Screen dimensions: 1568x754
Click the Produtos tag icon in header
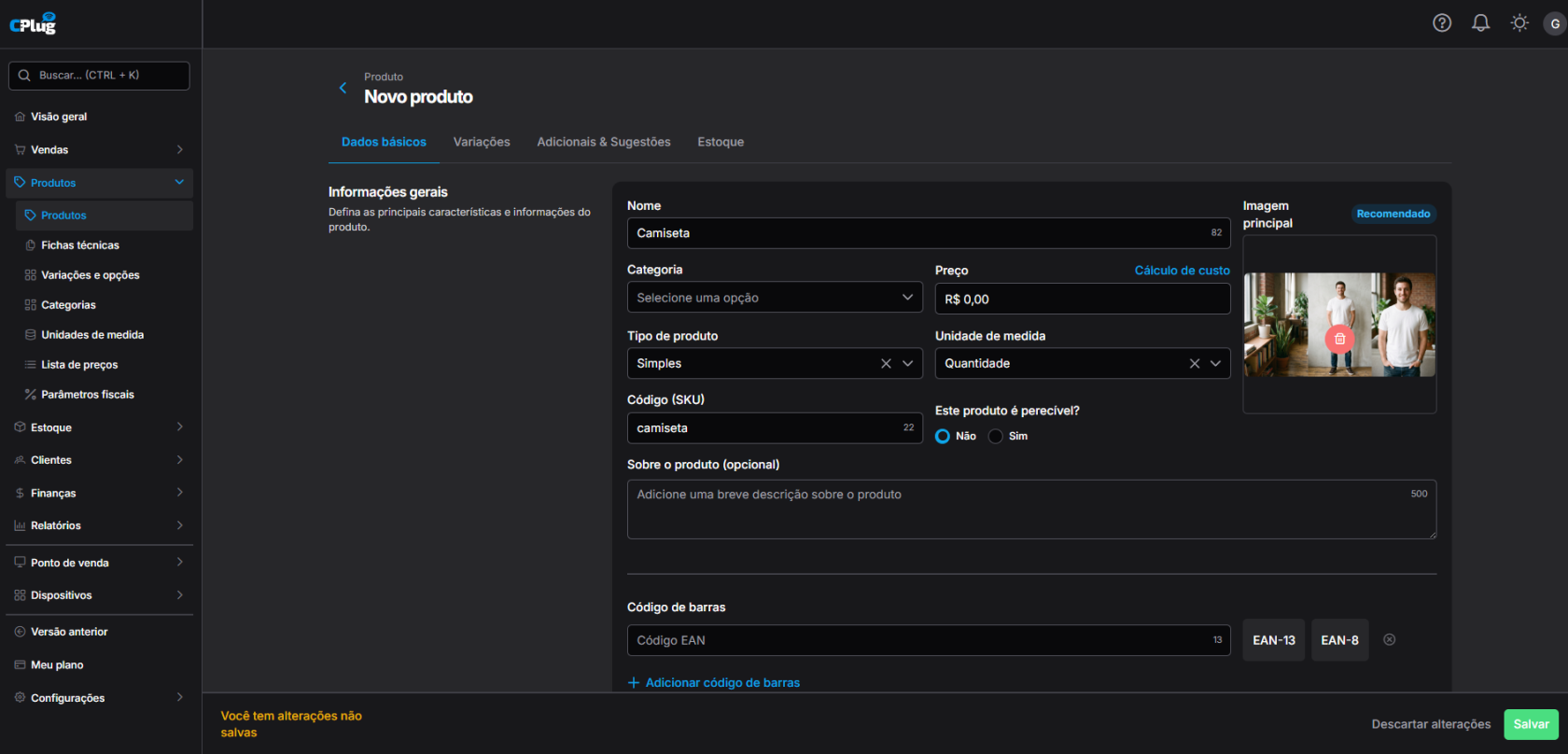(x=21, y=183)
